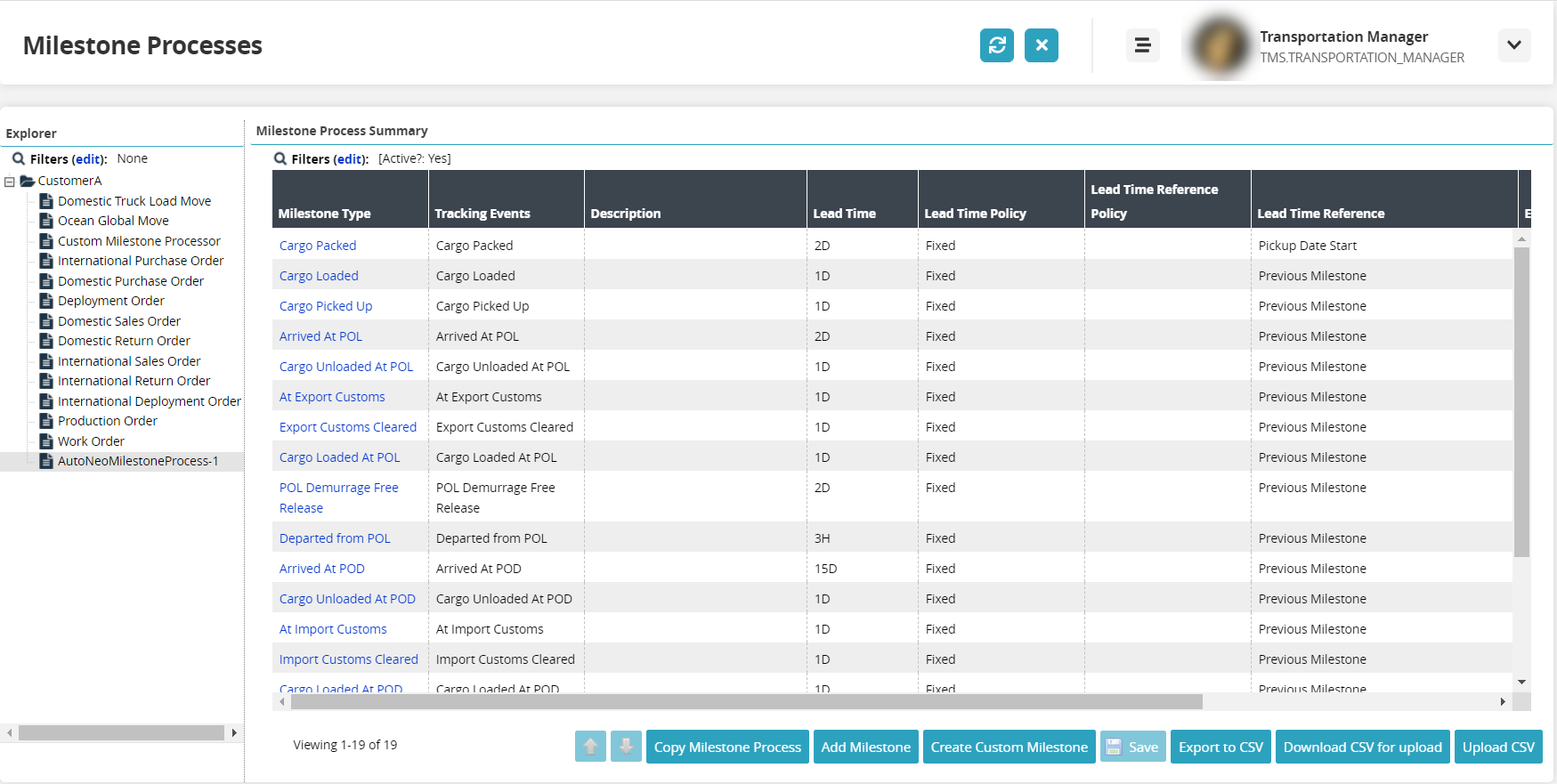Image resolution: width=1557 pixels, height=784 pixels.
Task: Click Create Custom Milestone button
Action: point(1009,747)
